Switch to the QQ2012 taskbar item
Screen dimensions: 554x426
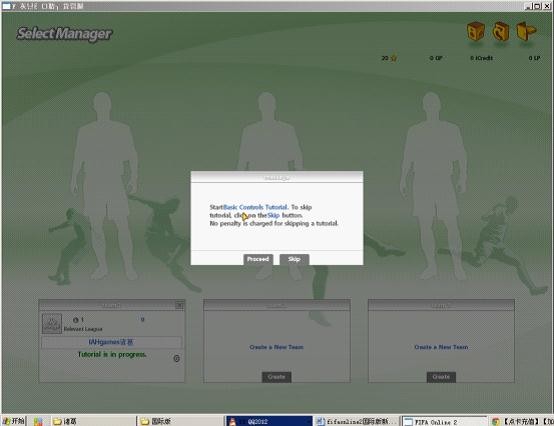click(269, 421)
